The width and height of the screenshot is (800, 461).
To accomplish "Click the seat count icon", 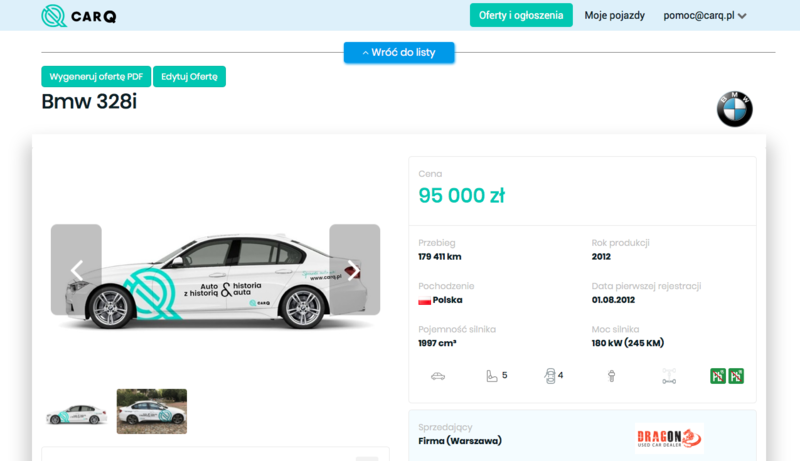I will coord(490,376).
